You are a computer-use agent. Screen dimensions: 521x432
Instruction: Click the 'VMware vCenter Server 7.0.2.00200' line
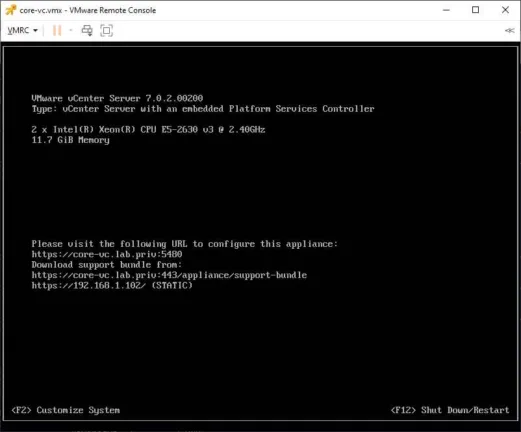pyautogui.click(x=117, y=98)
